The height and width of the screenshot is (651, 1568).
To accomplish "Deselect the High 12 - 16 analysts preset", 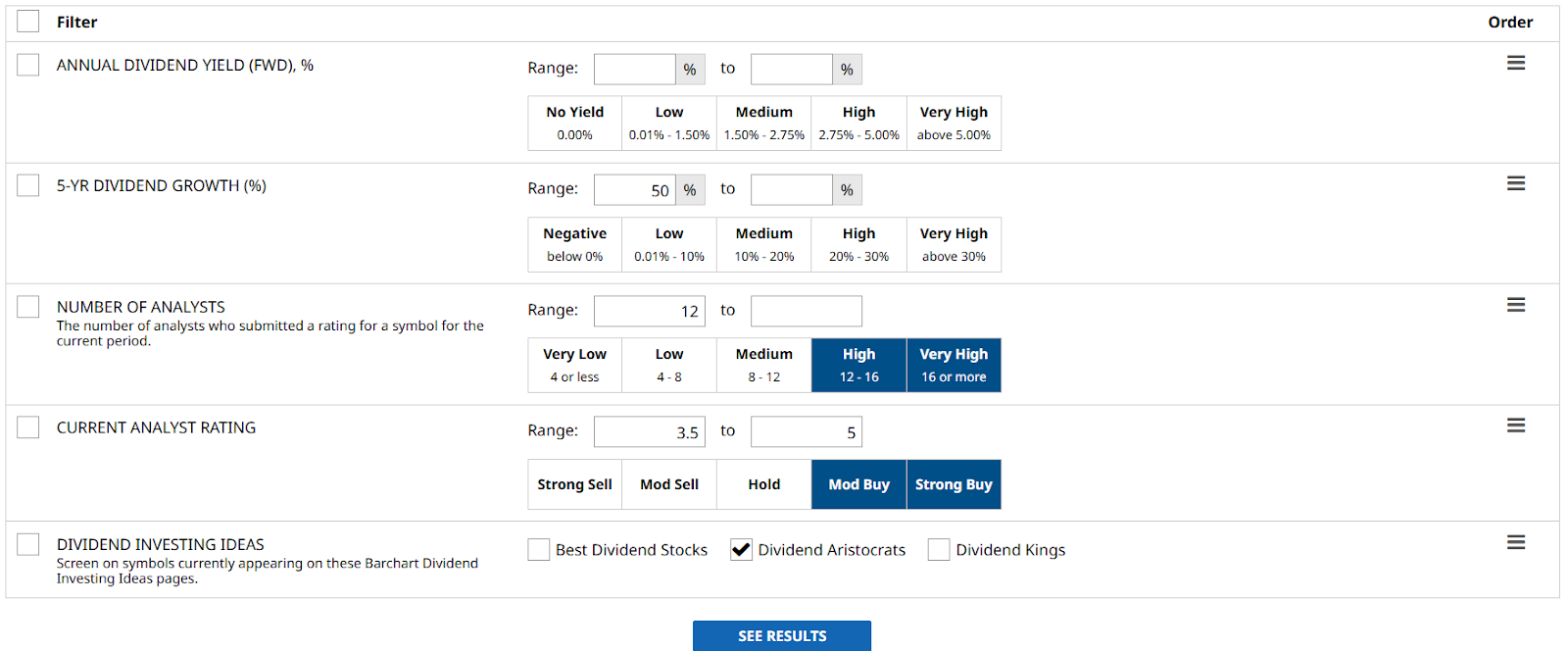I will point(858,365).
